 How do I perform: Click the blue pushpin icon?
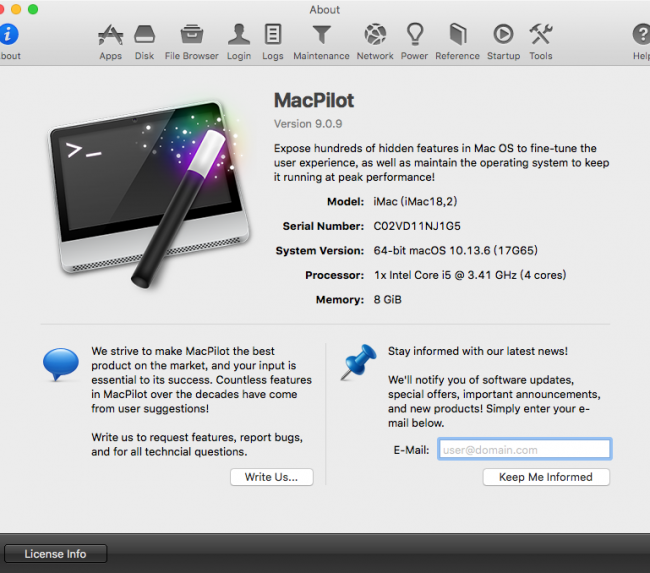pos(359,362)
